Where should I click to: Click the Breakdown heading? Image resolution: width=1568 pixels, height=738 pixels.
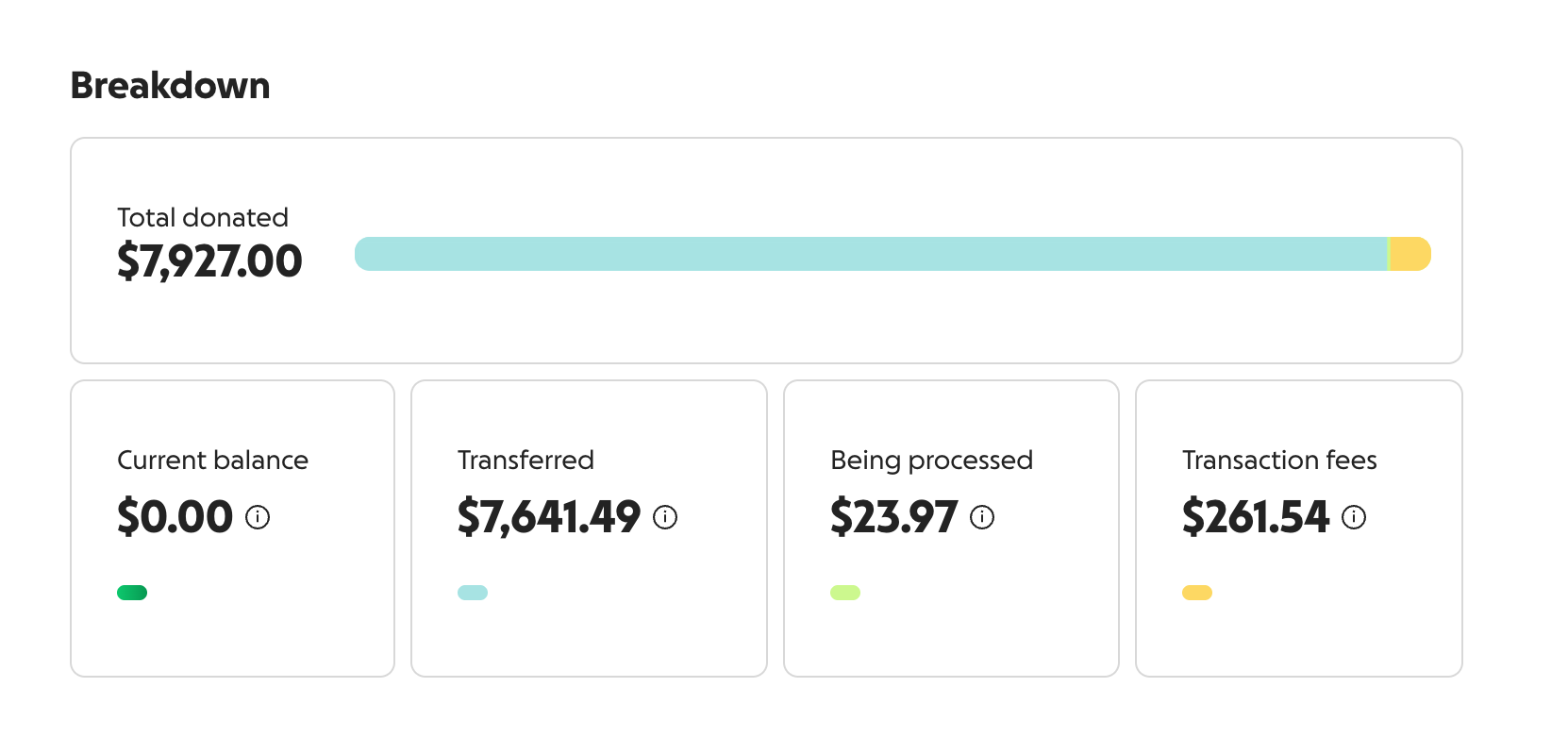(x=171, y=86)
